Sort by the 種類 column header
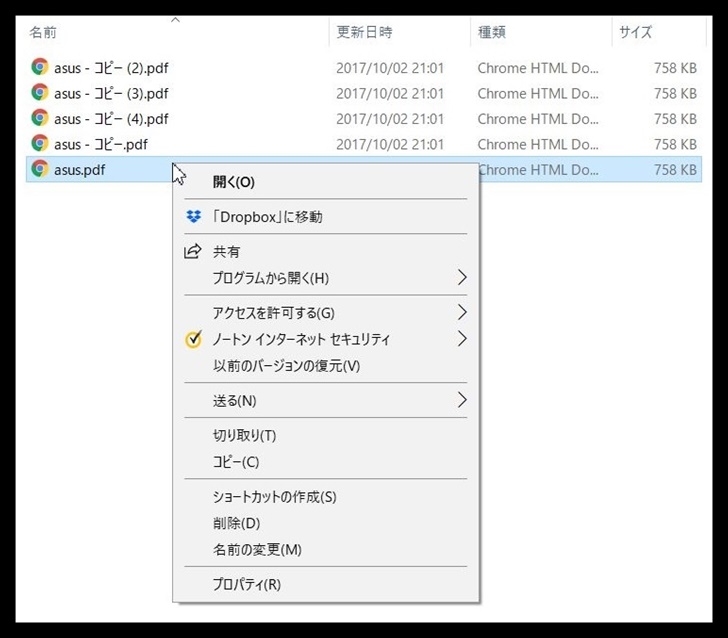This screenshot has width=728, height=638. click(492, 32)
